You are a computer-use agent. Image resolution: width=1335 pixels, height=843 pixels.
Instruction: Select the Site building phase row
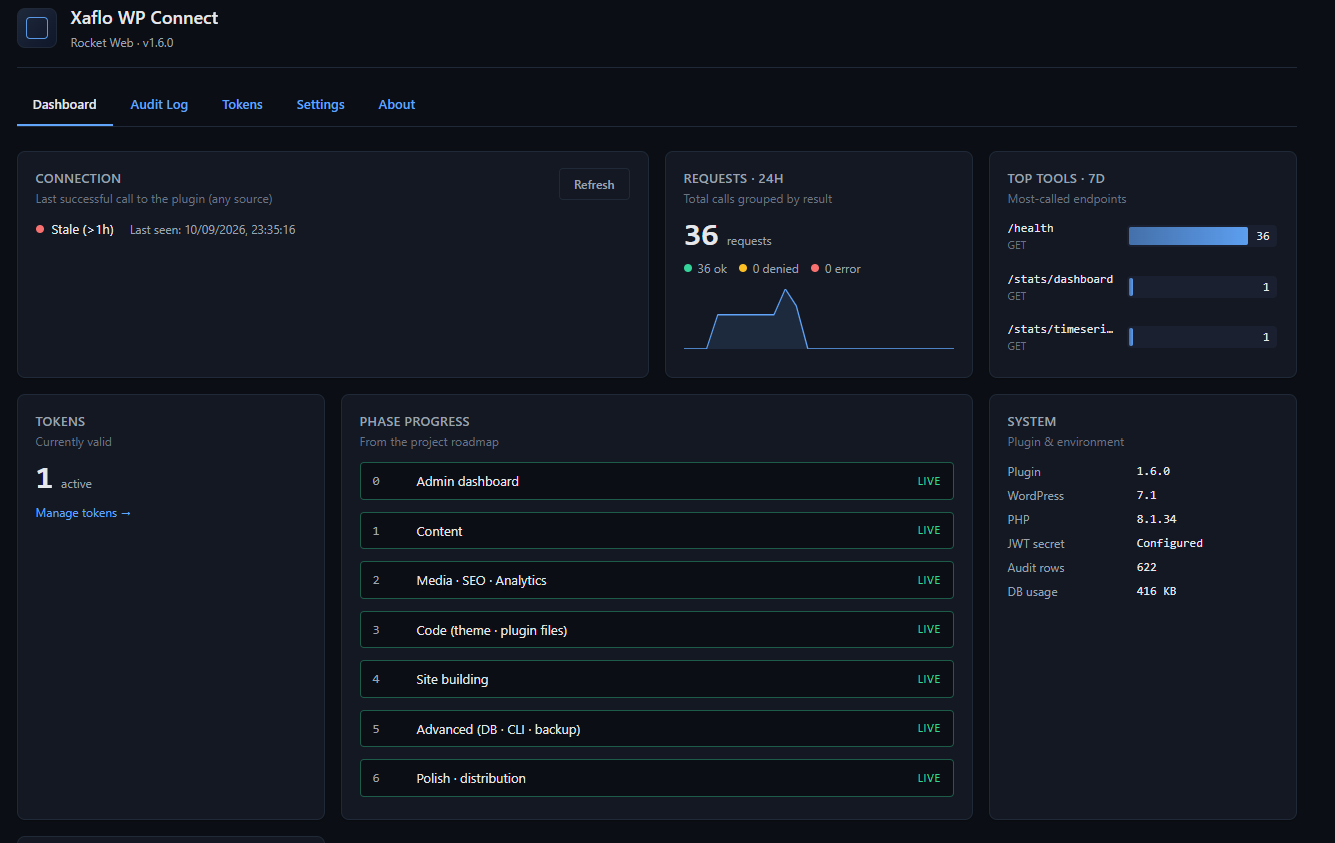[657, 679]
